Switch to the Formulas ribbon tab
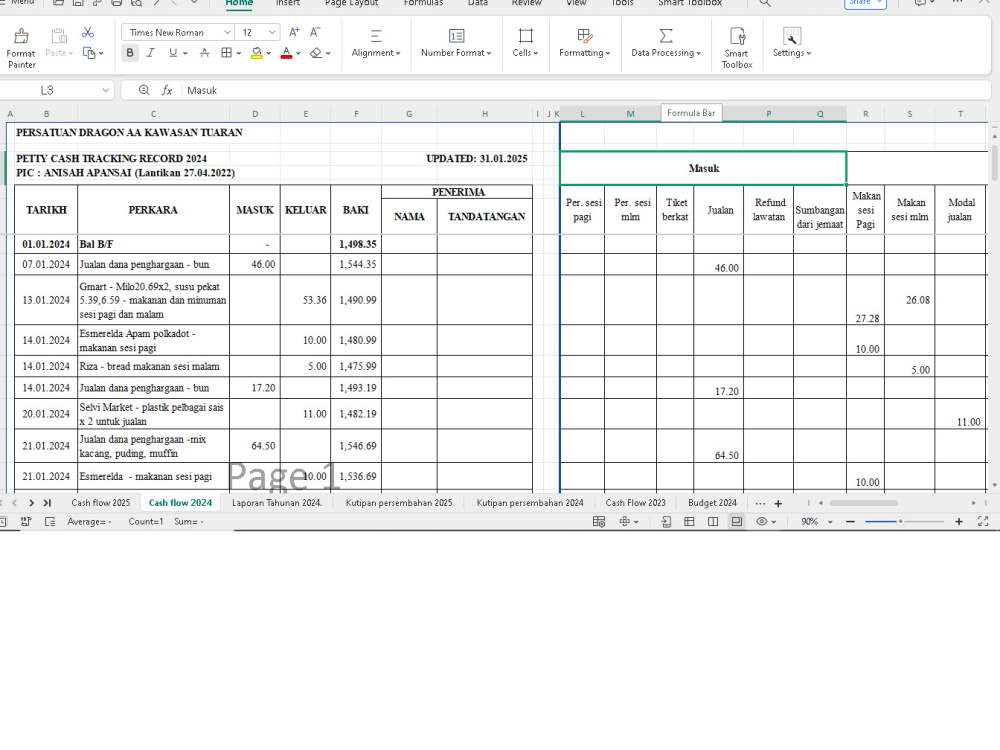This screenshot has width=1000, height=750. click(x=423, y=3)
